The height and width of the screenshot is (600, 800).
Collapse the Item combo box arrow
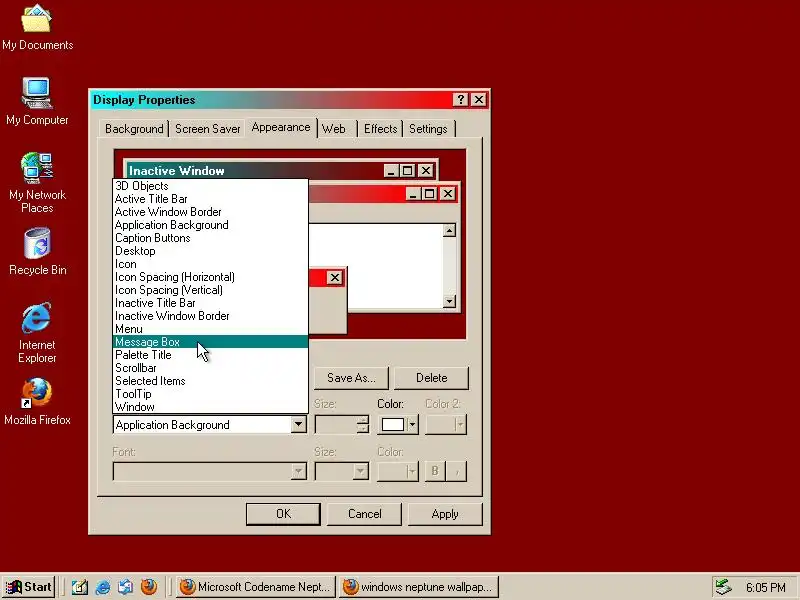point(298,424)
